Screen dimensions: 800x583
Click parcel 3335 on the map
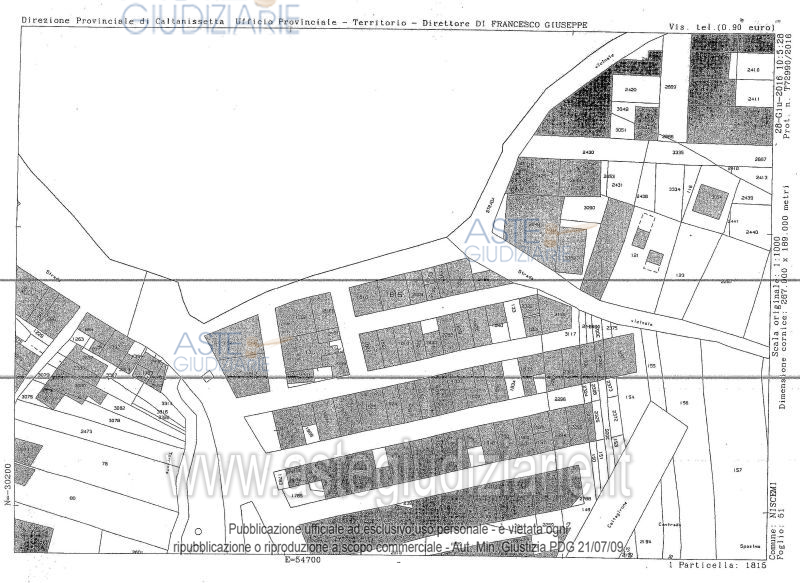677,152
